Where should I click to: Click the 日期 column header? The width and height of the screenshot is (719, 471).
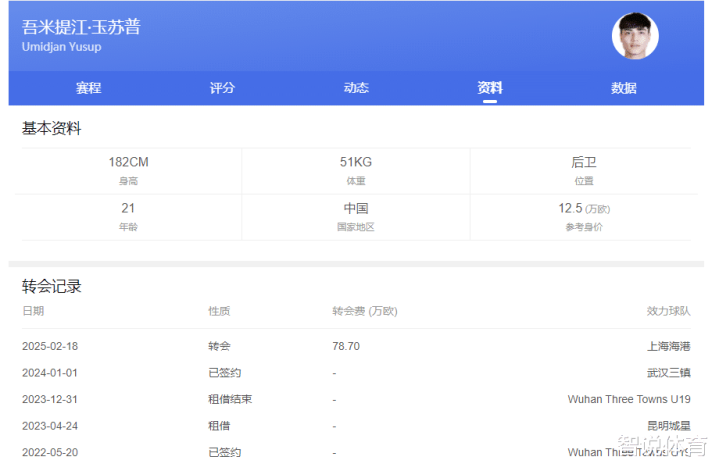33,311
